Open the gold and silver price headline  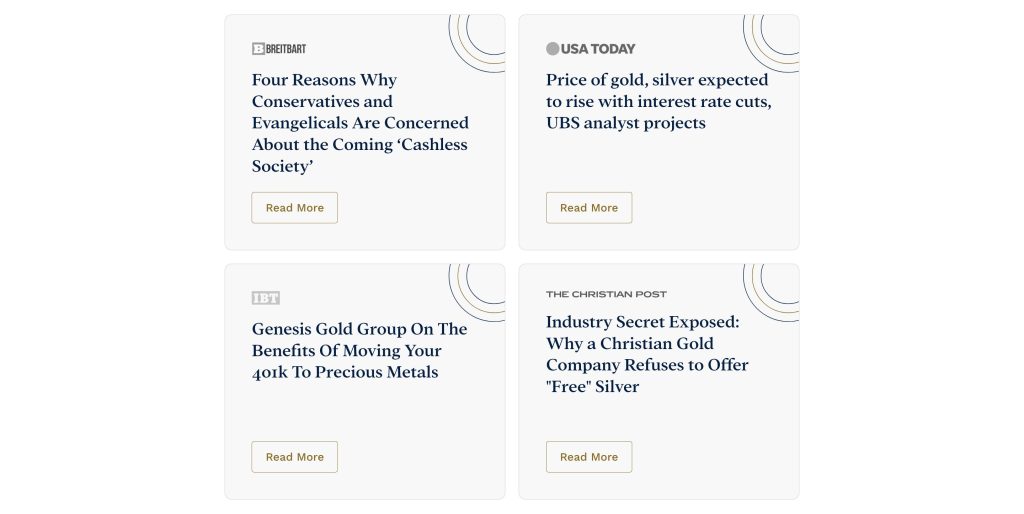658,101
